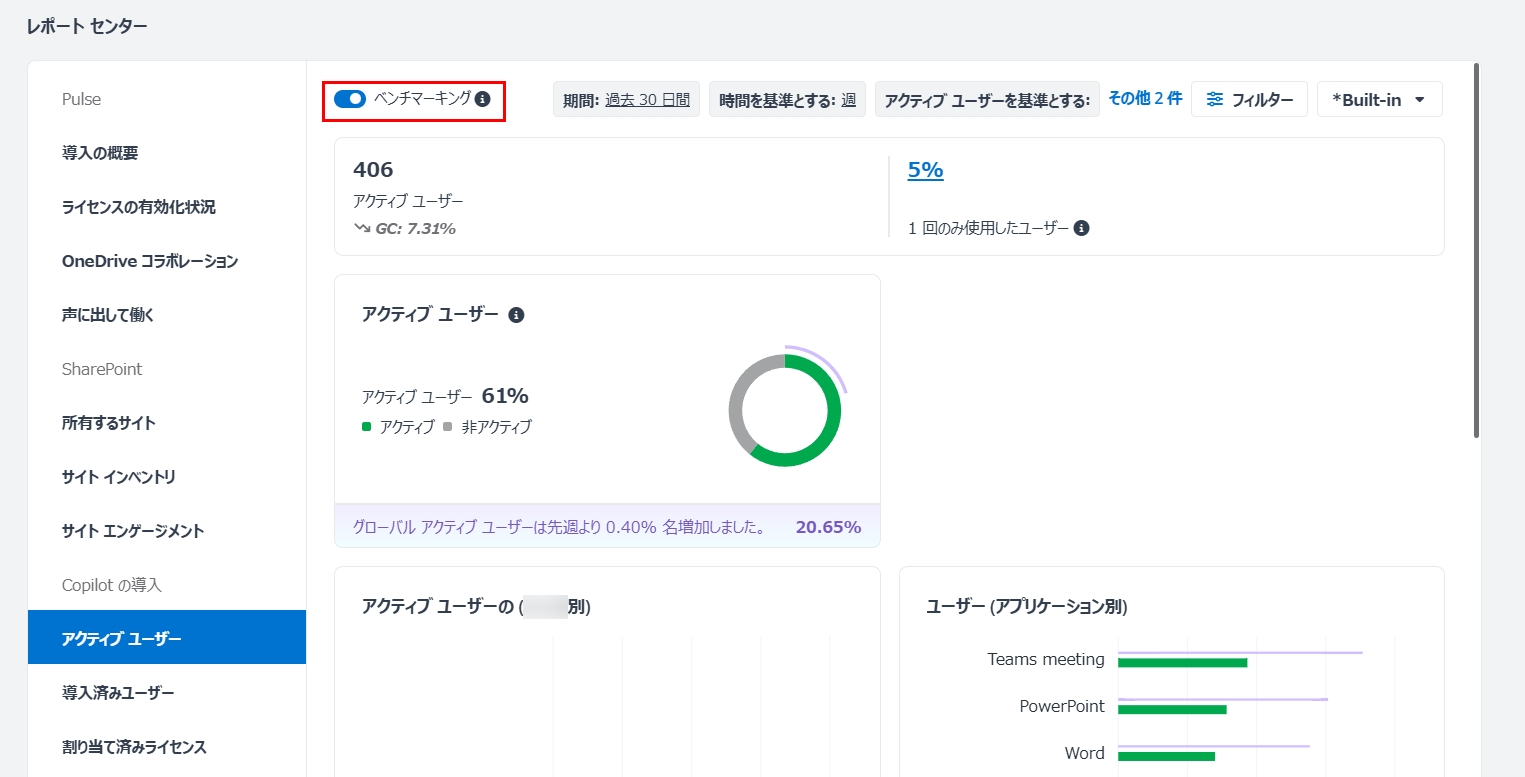Image resolution: width=1525 pixels, height=777 pixels.
Task: Click the GC downward trend arrow icon
Action: 362,228
